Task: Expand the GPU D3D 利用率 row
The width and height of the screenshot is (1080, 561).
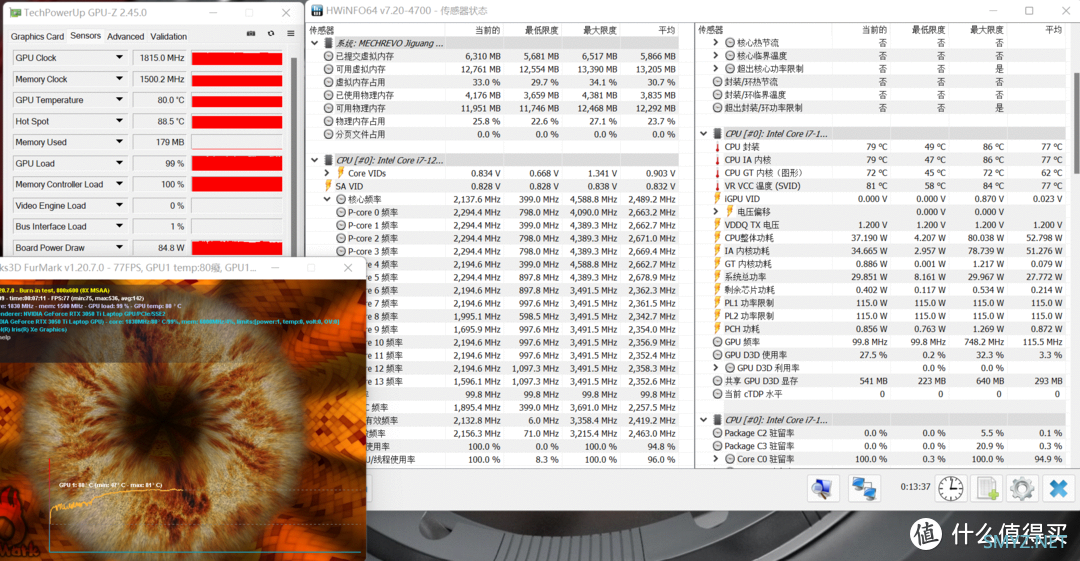Action: click(716, 368)
